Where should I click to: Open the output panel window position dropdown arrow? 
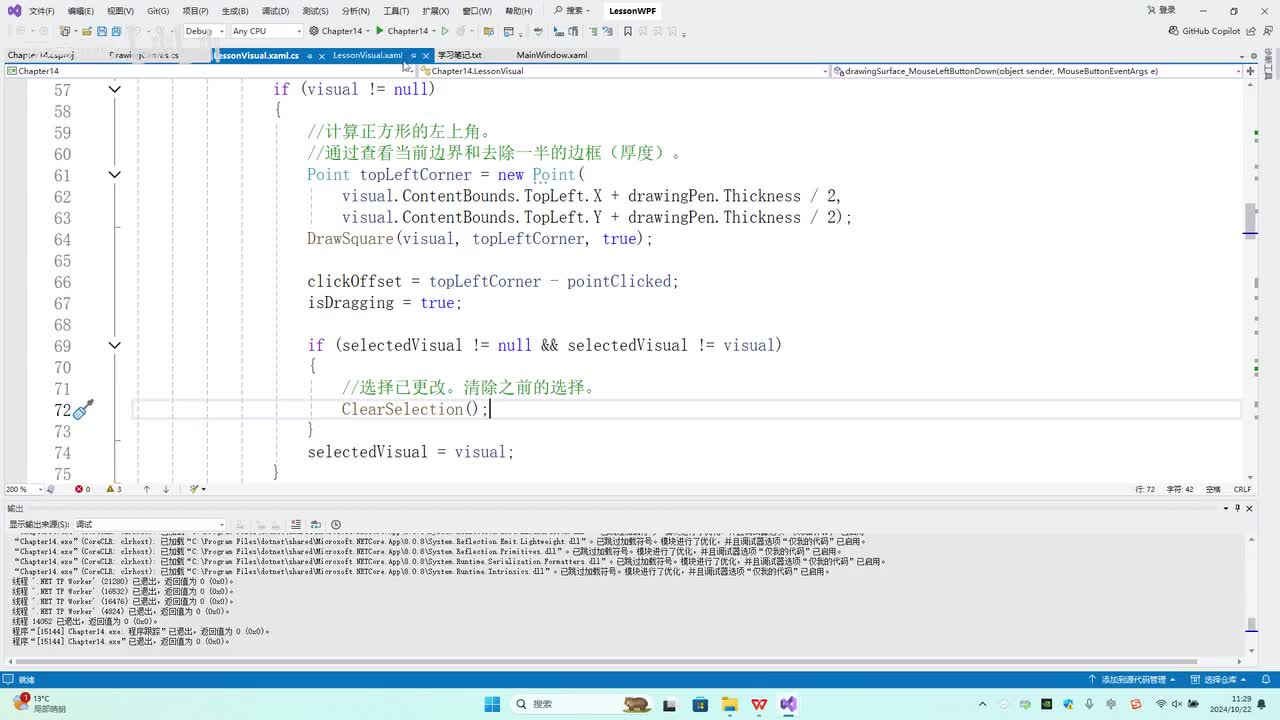1226,508
